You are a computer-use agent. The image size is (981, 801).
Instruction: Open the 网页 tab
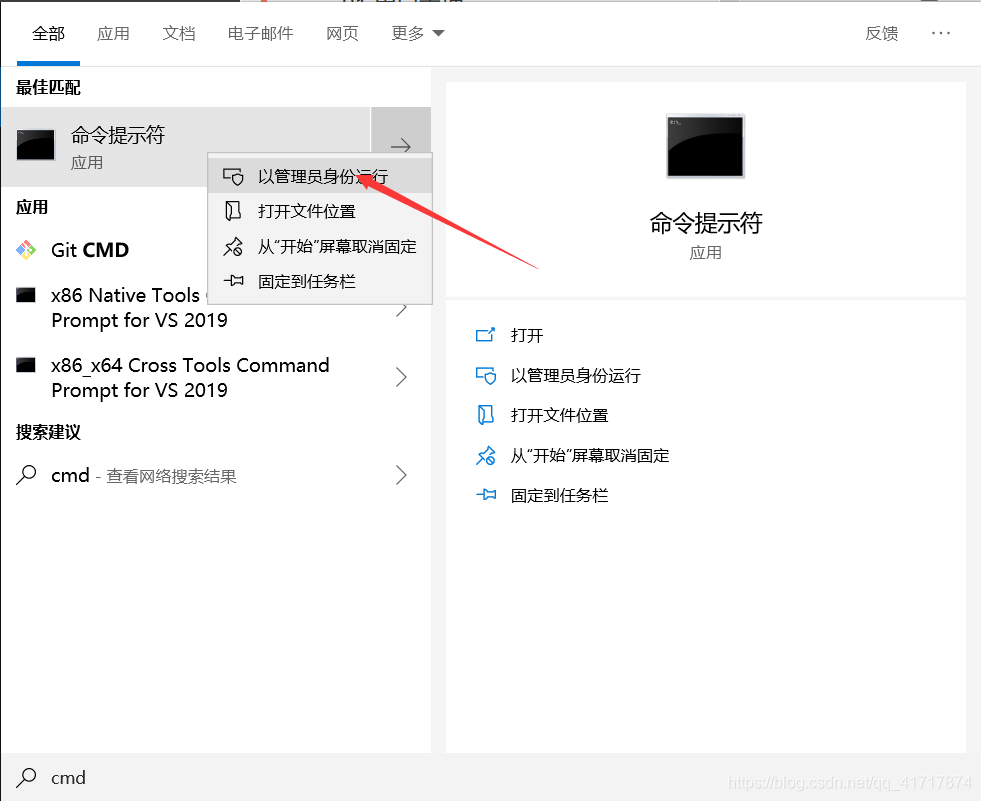click(x=342, y=33)
